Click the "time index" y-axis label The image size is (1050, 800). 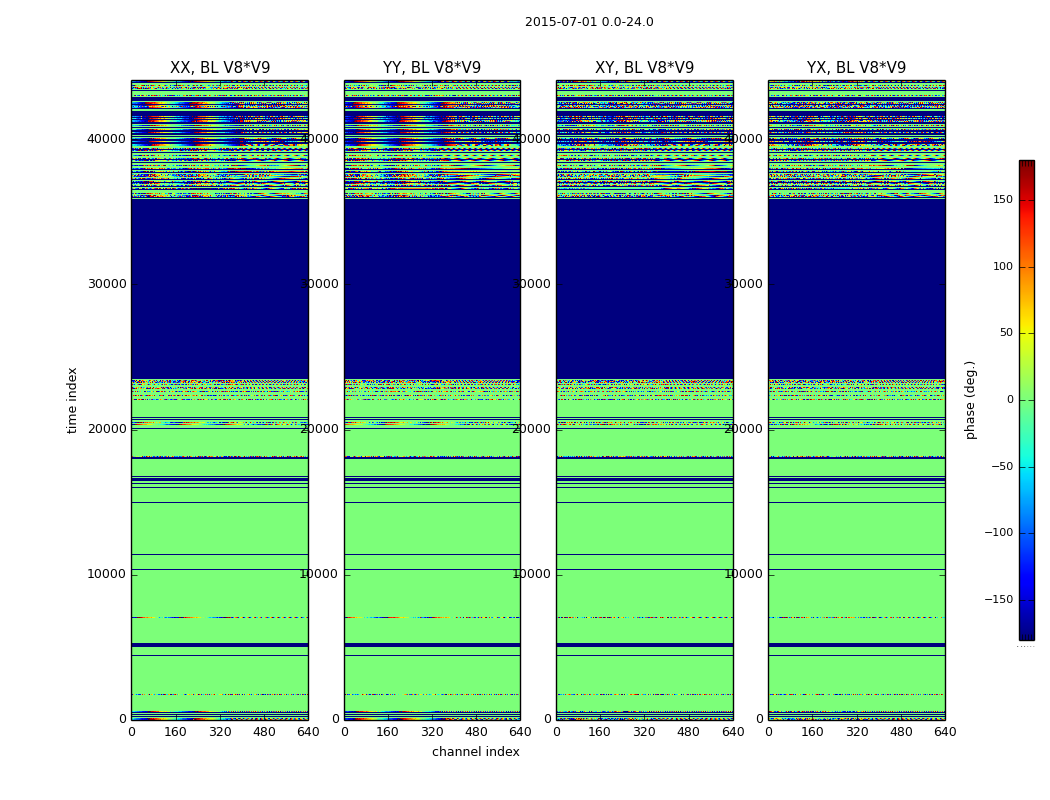tap(72, 400)
